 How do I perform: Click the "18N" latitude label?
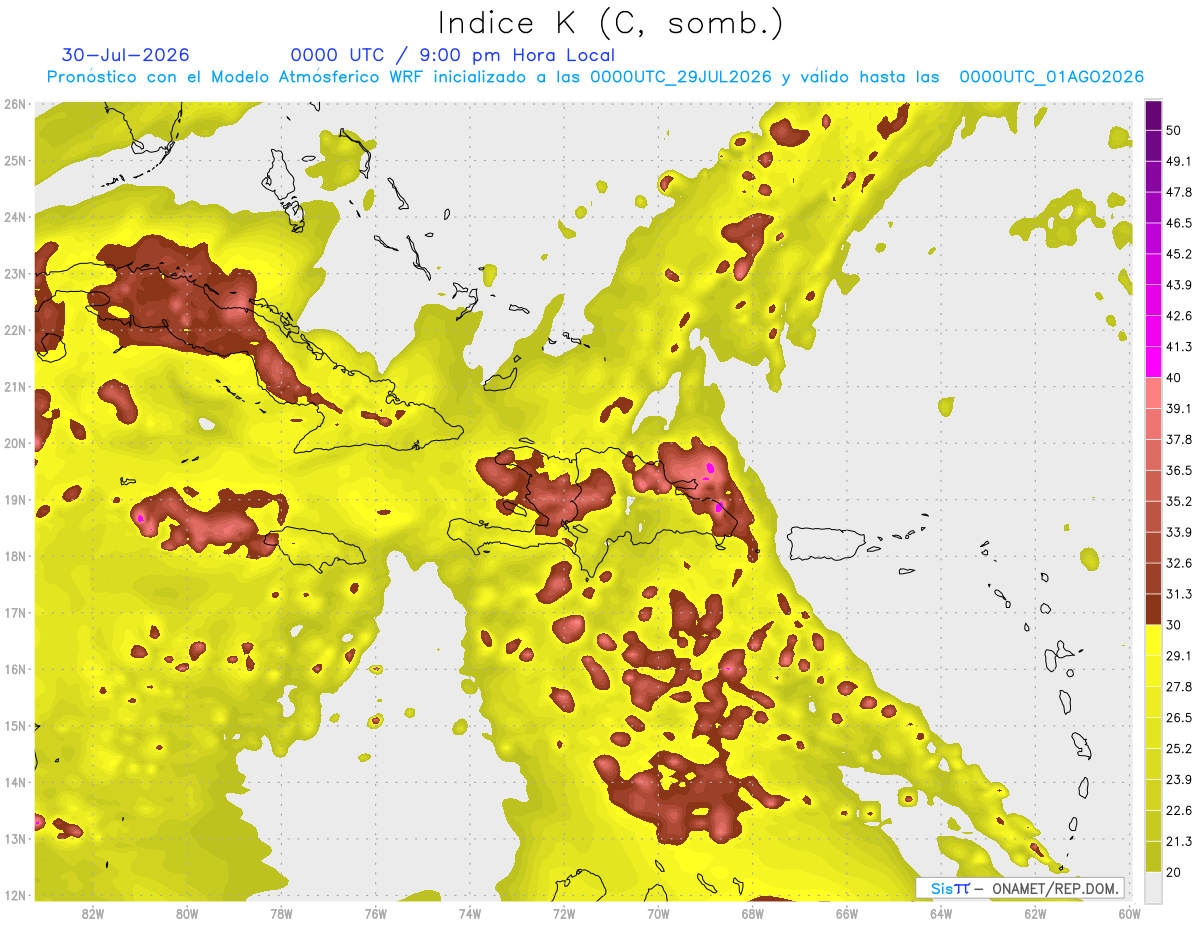pos(15,556)
